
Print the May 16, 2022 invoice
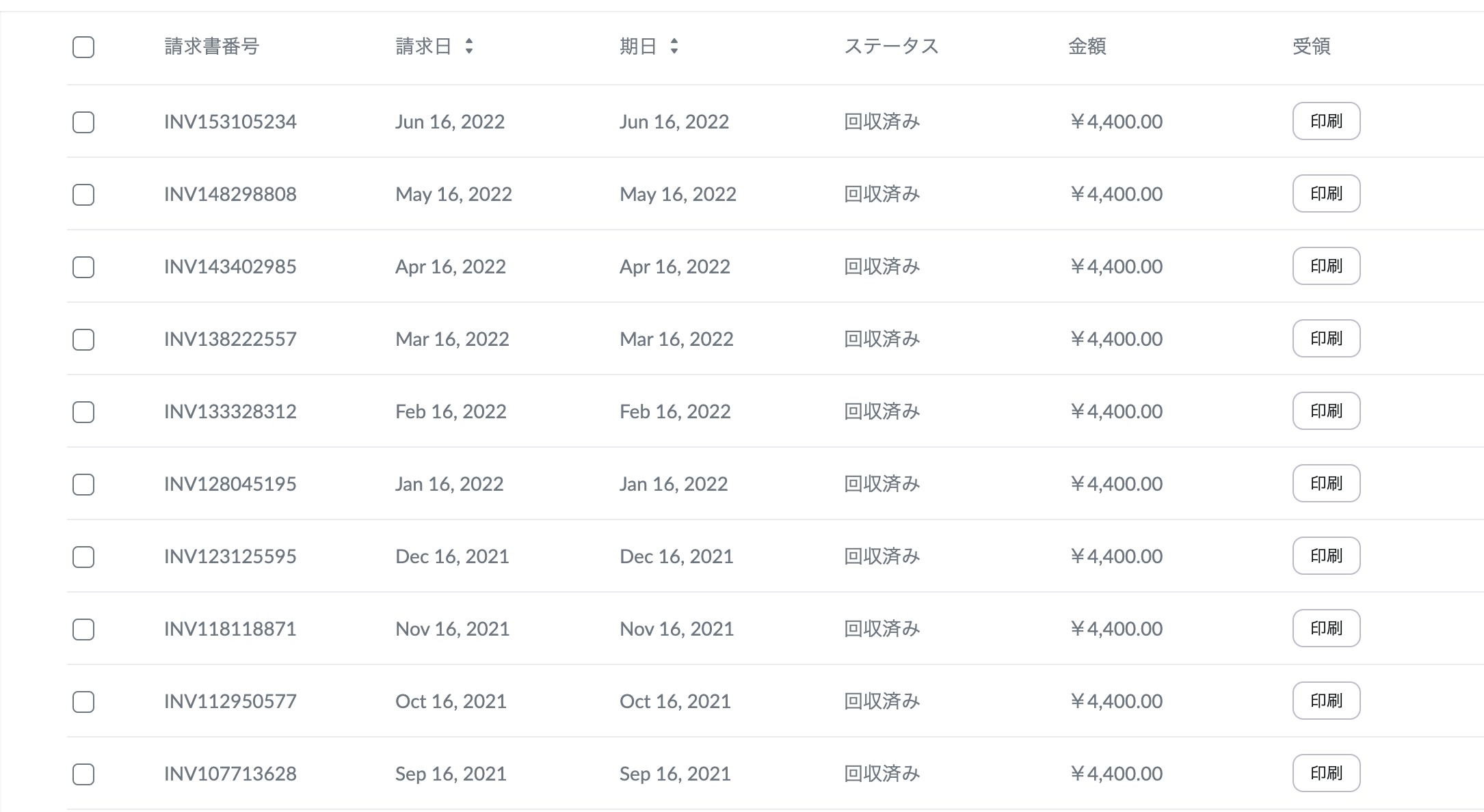click(x=1326, y=193)
